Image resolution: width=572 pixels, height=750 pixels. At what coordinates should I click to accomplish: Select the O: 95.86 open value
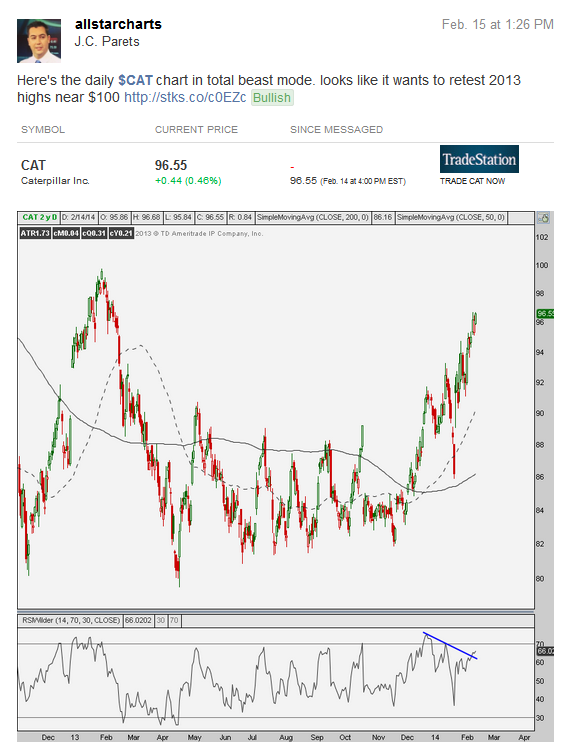(x=114, y=217)
